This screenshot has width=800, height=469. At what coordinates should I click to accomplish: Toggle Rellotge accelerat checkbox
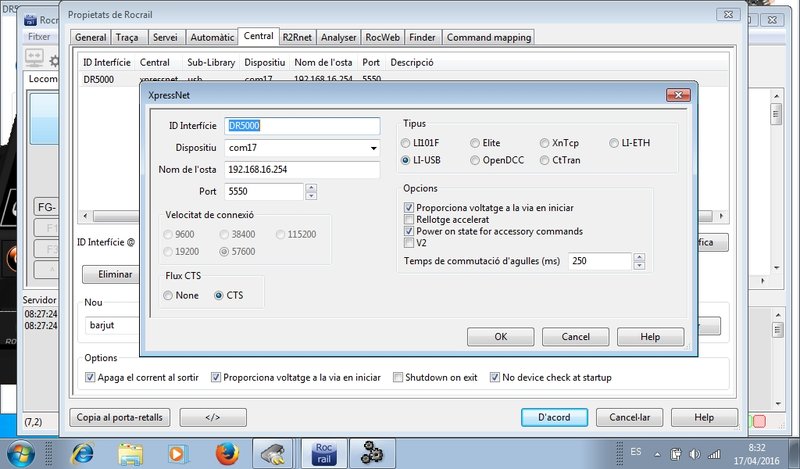[x=409, y=219]
